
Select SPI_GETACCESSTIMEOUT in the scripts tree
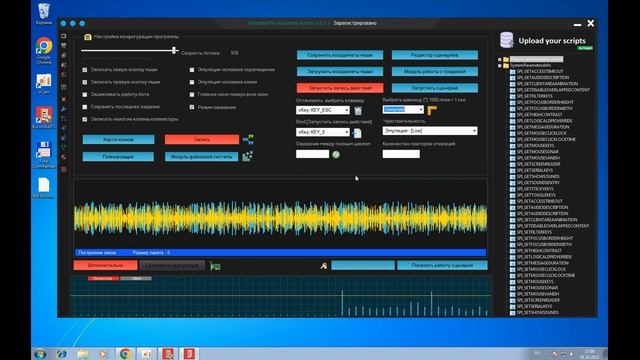(540, 71)
